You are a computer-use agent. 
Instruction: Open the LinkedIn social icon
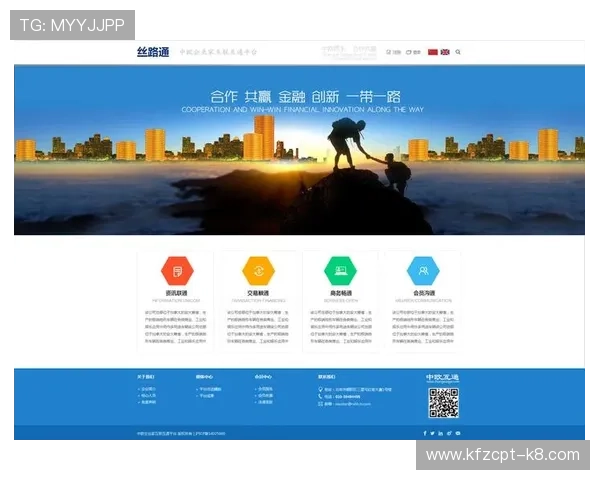[441, 433]
